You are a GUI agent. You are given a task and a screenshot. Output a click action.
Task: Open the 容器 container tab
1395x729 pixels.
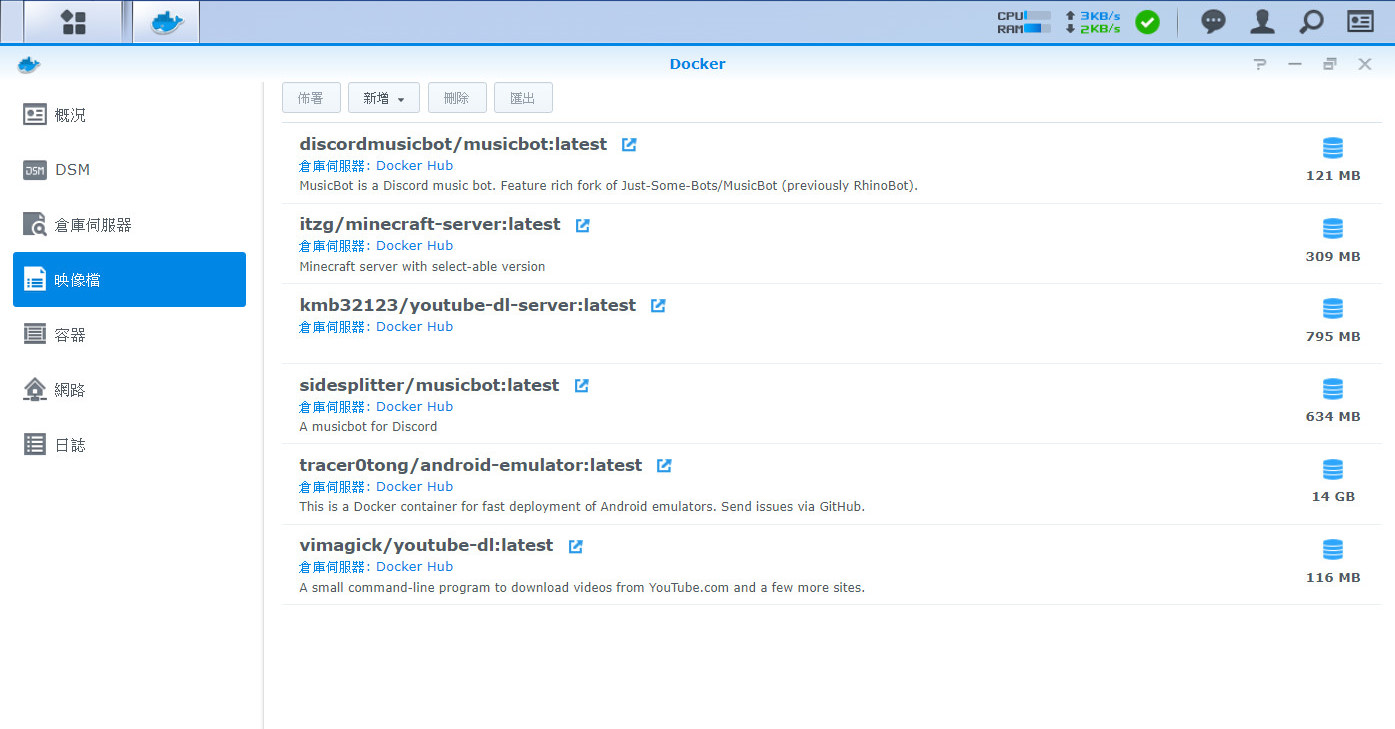point(129,335)
